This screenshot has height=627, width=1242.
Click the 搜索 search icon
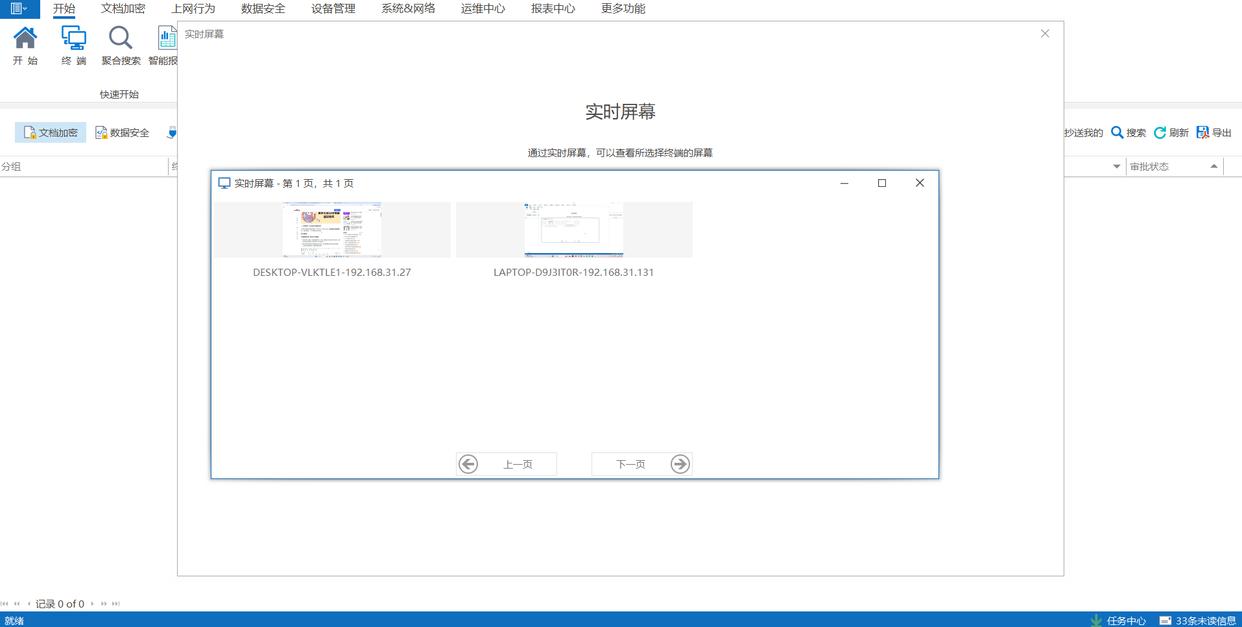pos(1118,133)
